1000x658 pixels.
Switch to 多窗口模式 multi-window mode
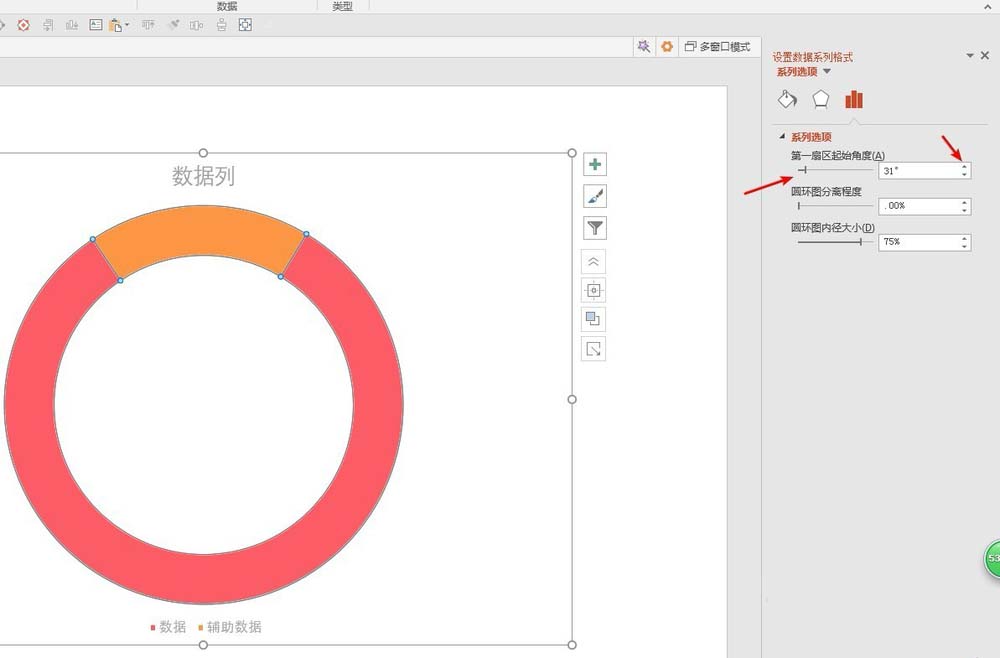pyautogui.click(x=717, y=47)
